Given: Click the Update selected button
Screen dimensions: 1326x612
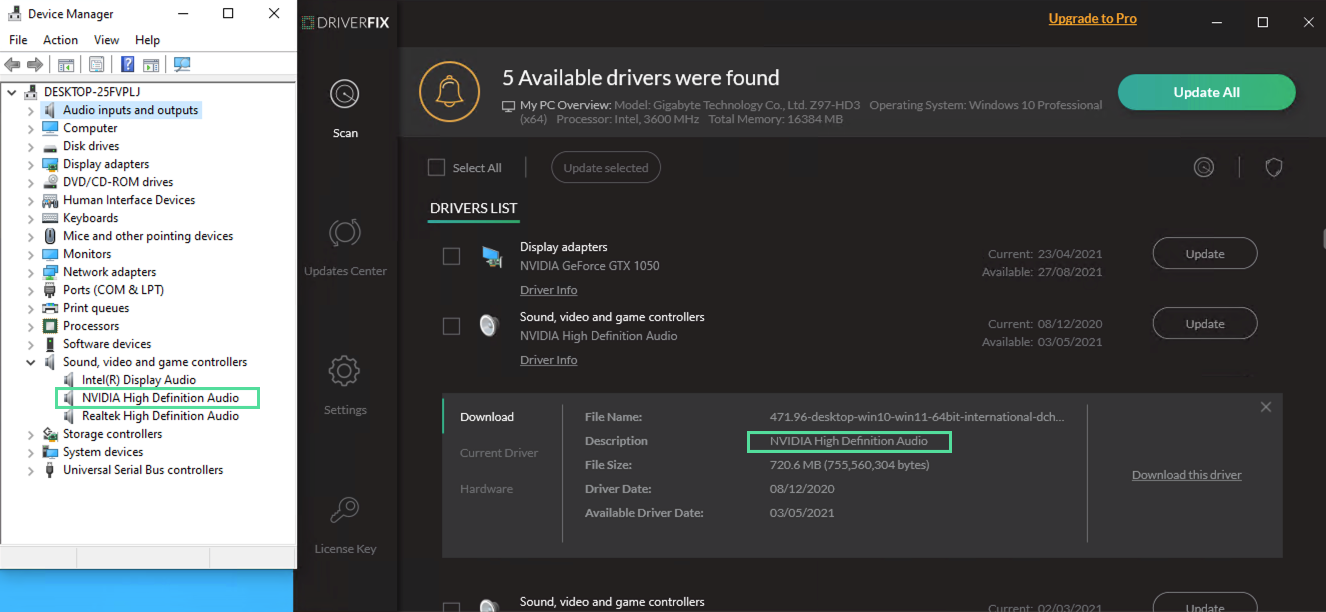Looking at the screenshot, I should click(606, 168).
